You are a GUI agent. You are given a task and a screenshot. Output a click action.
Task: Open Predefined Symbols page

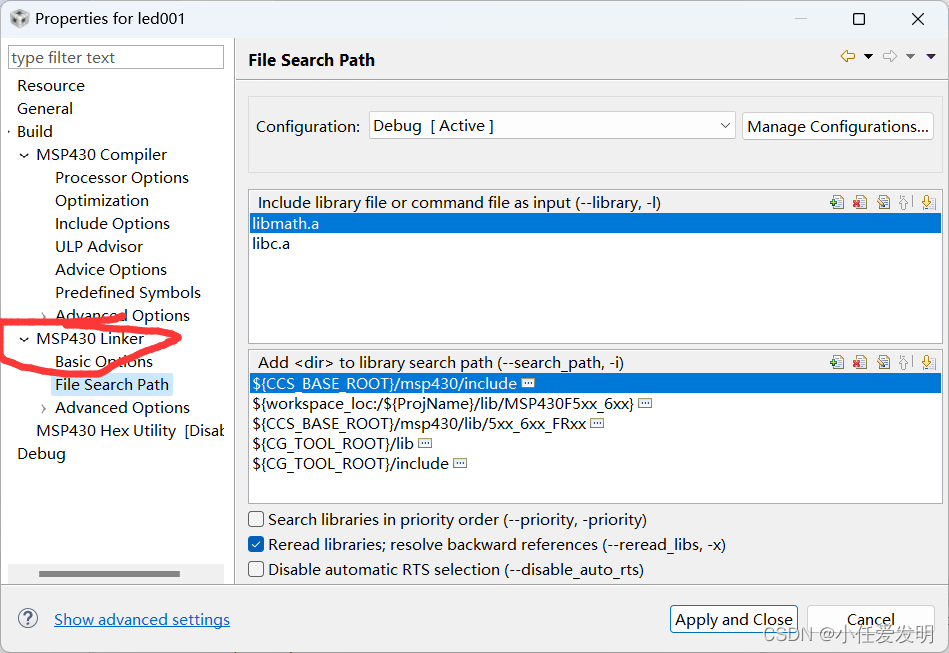click(x=128, y=293)
